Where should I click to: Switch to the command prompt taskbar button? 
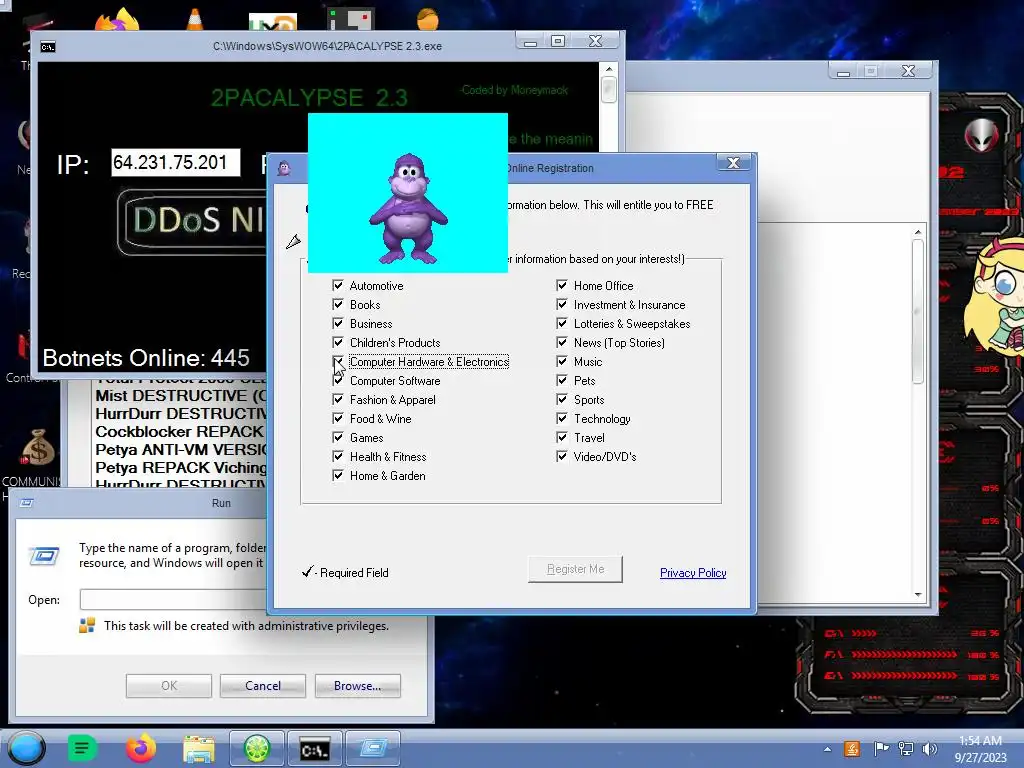click(x=315, y=748)
